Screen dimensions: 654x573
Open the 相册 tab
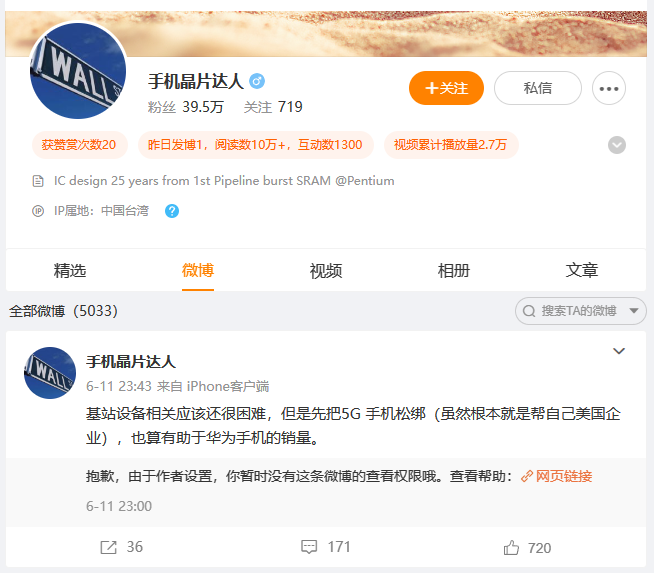453,271
